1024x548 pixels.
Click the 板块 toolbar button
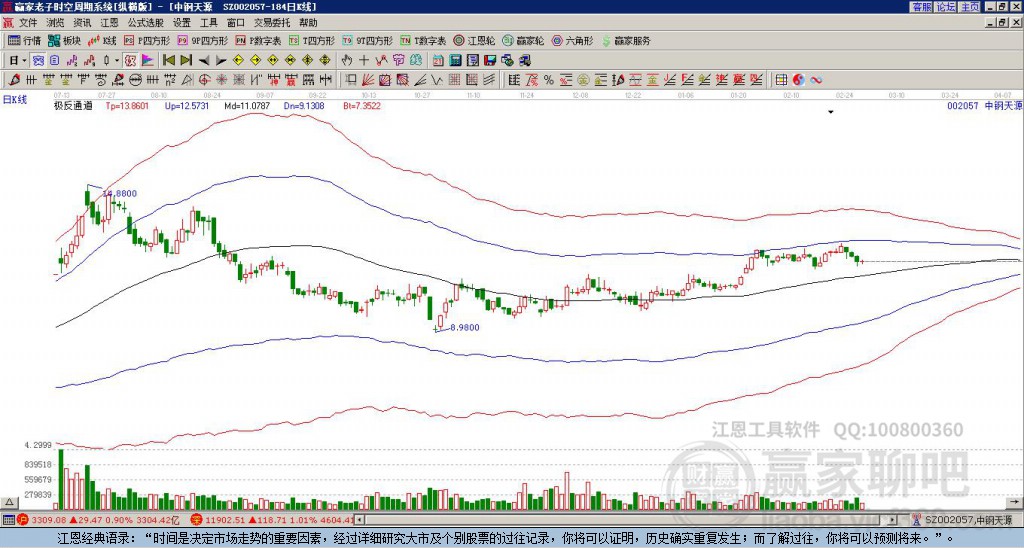(x=65, y=41)
